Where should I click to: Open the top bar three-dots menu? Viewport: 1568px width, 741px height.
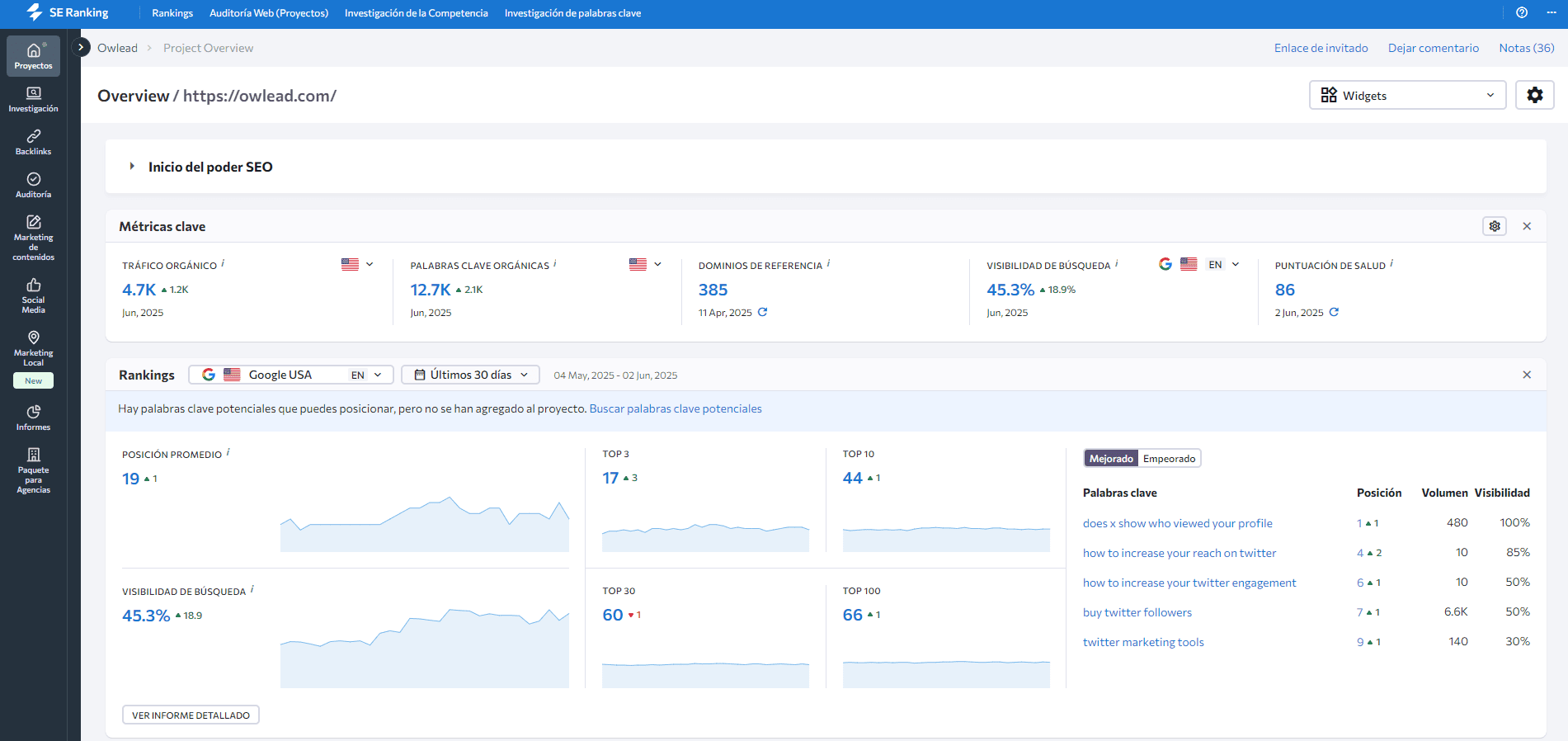pos(1552,12)
